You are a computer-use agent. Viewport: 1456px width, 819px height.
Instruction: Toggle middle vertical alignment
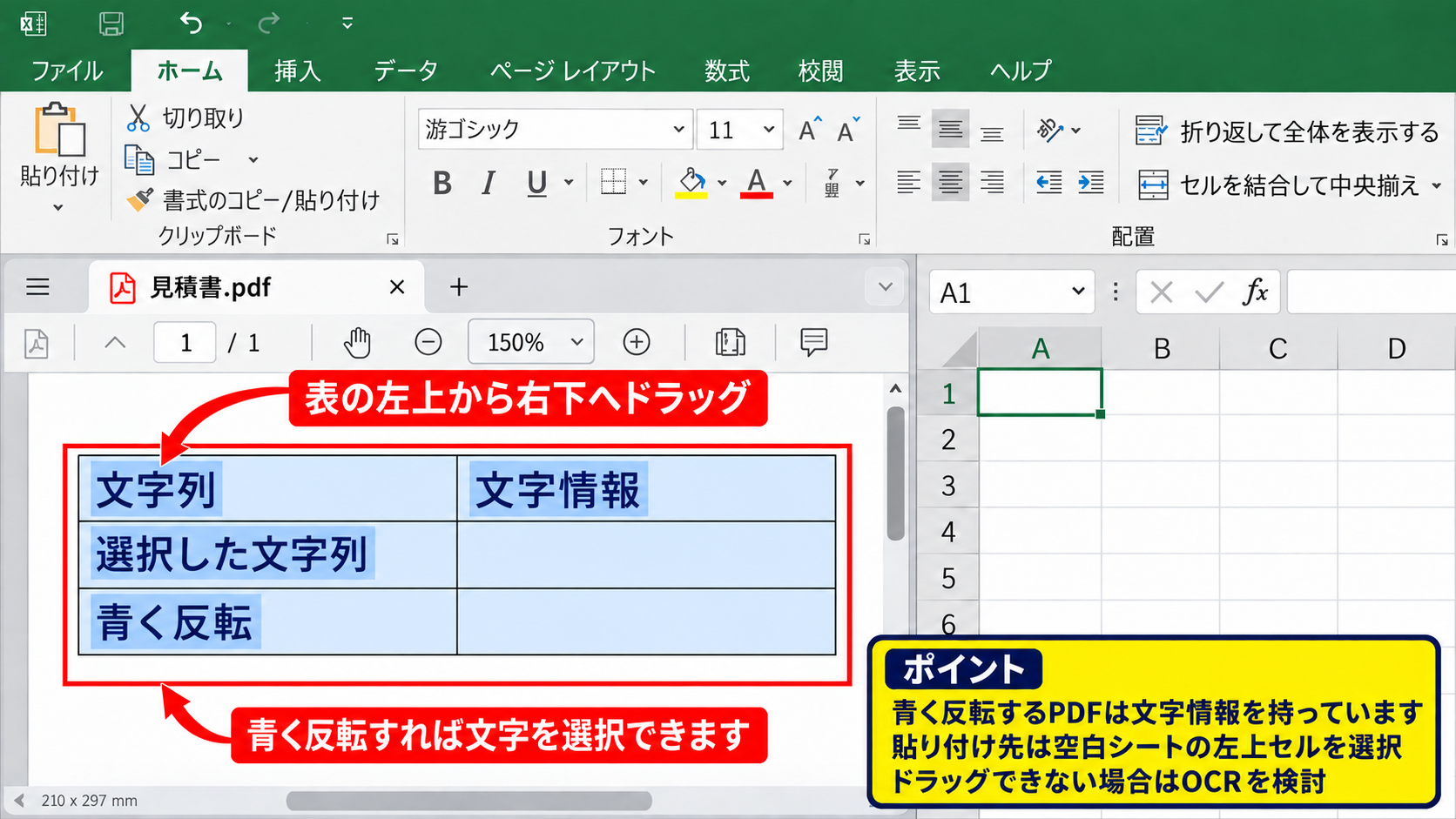950,130
